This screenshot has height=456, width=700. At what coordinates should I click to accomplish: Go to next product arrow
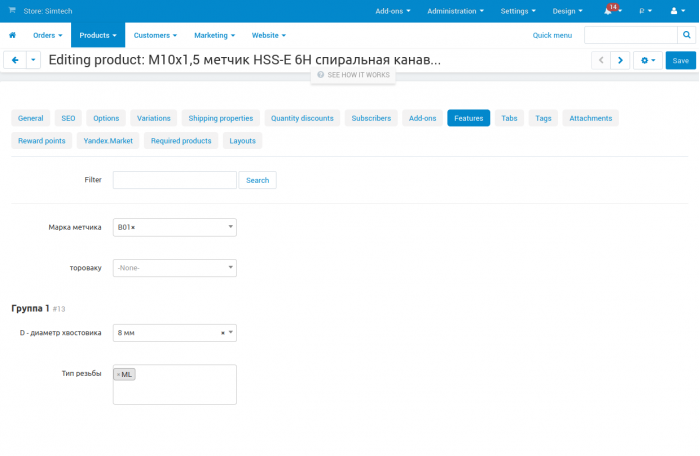click(620, 60)
